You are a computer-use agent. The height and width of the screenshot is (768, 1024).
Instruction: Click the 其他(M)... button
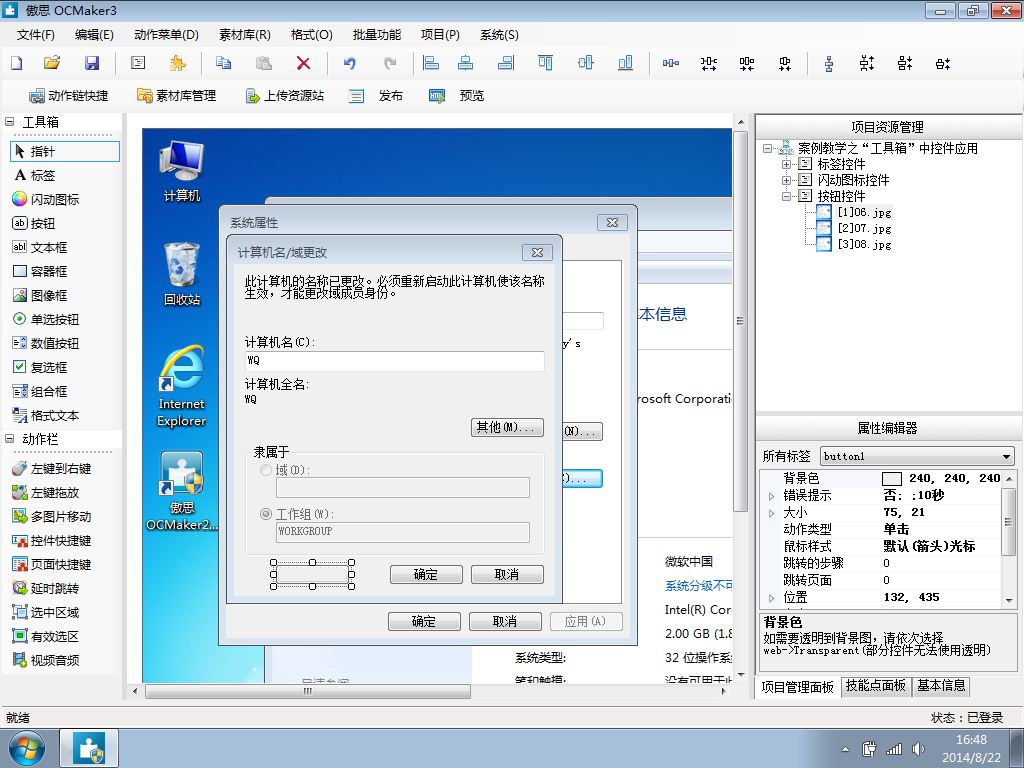pos(507,427)
